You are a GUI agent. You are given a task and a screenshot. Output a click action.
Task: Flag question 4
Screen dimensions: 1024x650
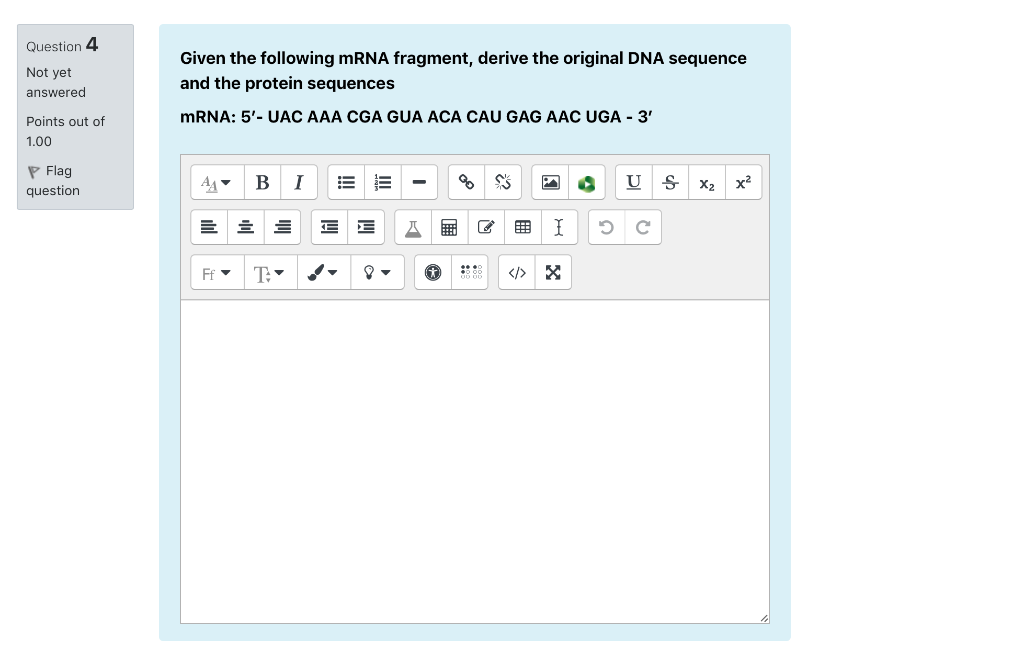pyautogui.click(x=53, y=180)
